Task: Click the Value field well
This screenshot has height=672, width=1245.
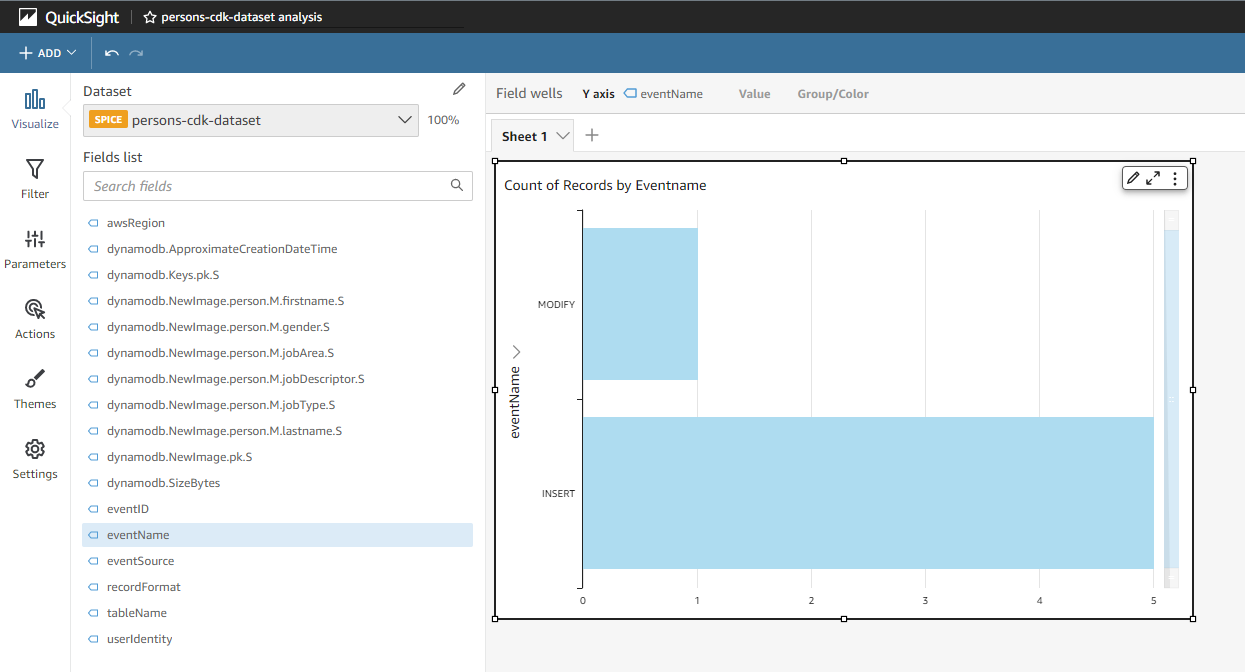Action: (x=754, y=93)
